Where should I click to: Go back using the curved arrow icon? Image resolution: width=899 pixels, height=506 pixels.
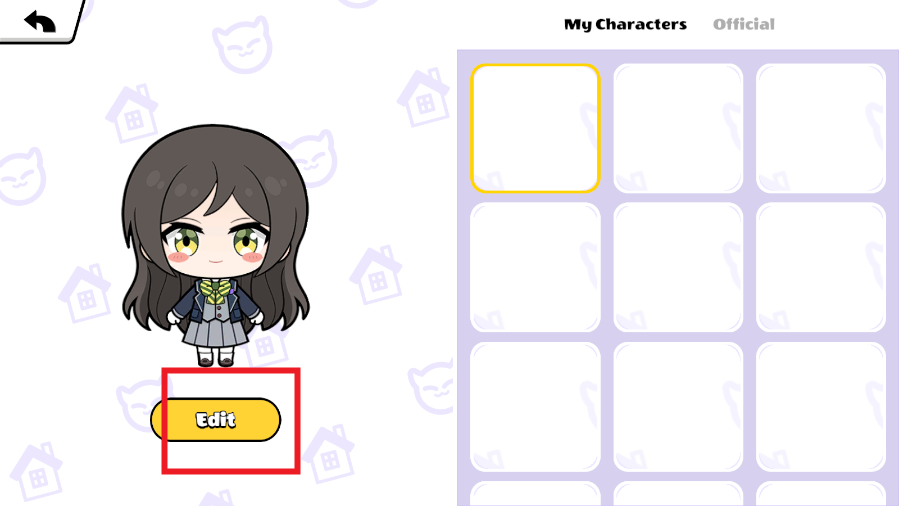pyautogui.click(x=40, y=22)
